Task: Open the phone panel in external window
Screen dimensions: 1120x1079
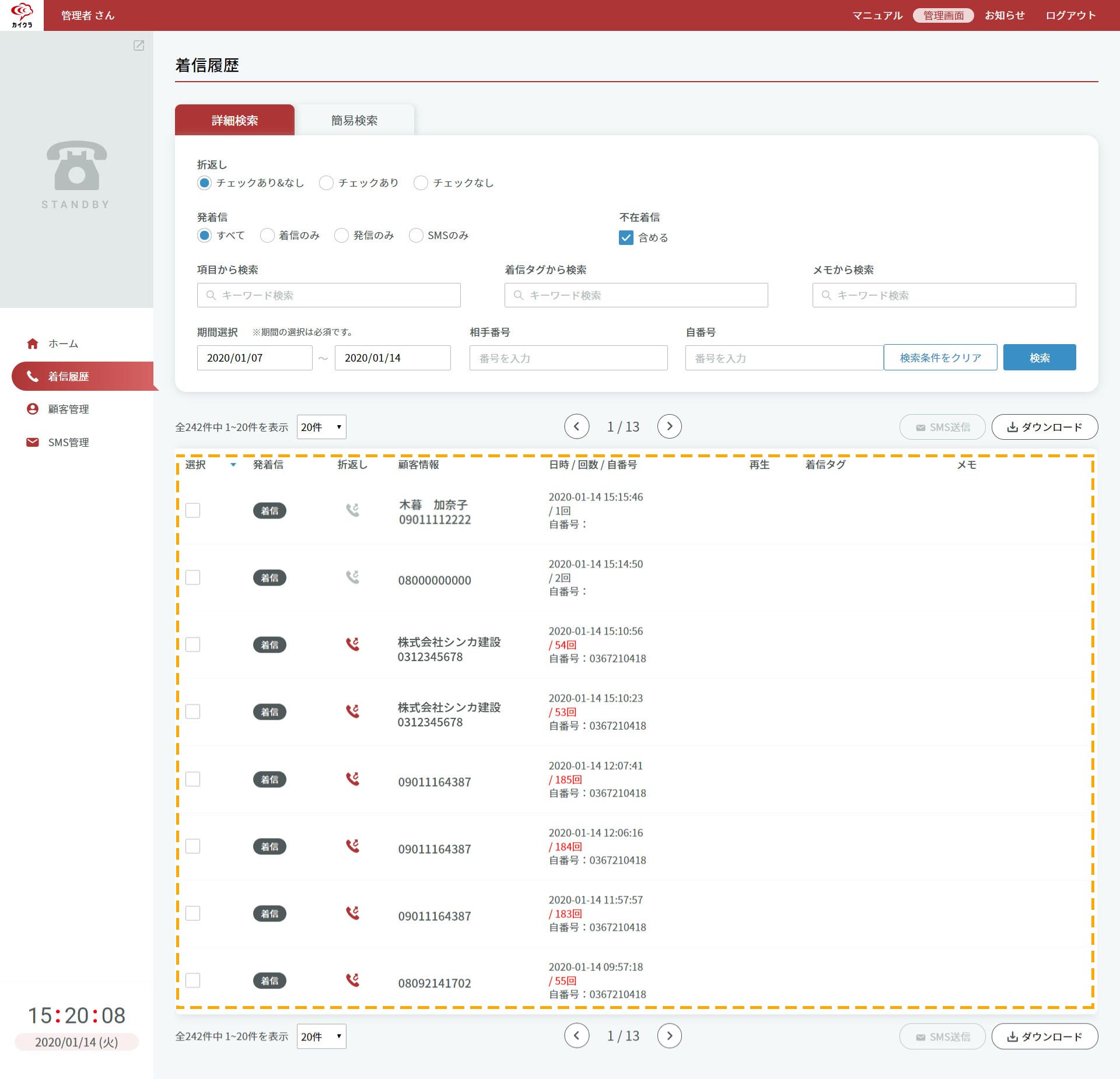Action: pos(139,45)
